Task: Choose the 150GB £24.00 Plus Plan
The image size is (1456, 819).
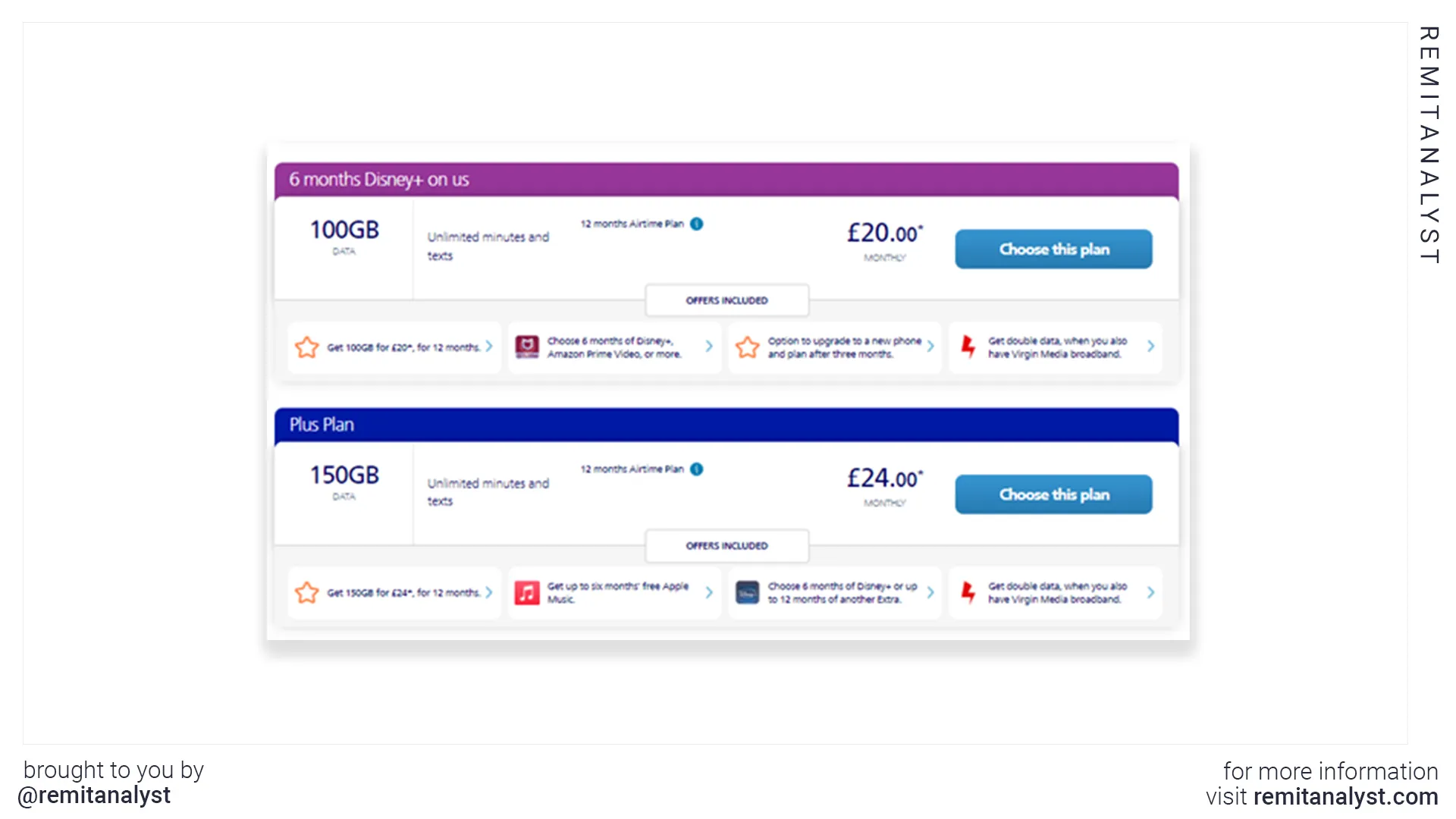Action: click(1053, 494)
